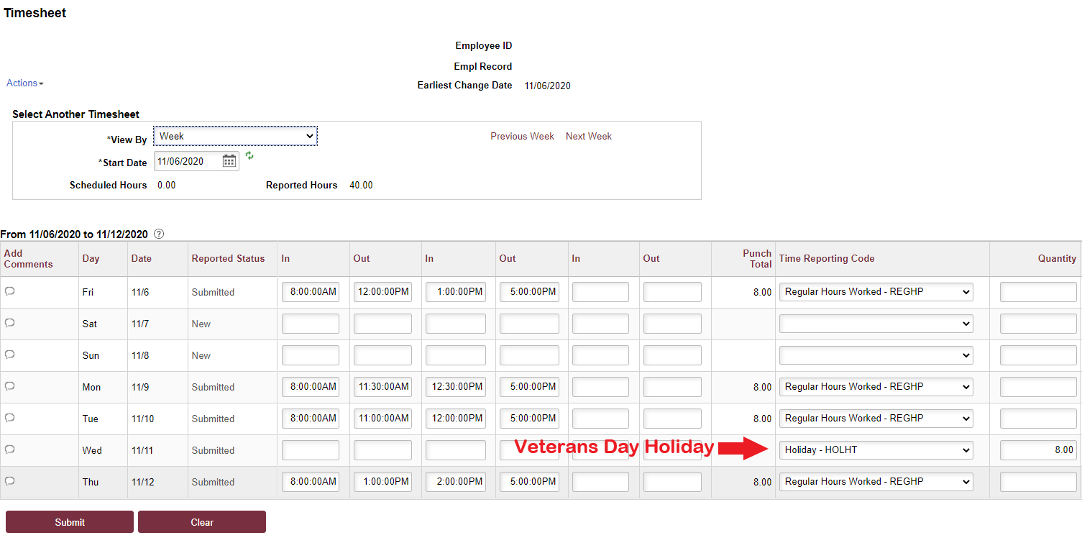Click the Reported Hours value 40.00
Screen dimensions: 1082x544
tap(361, 185)
